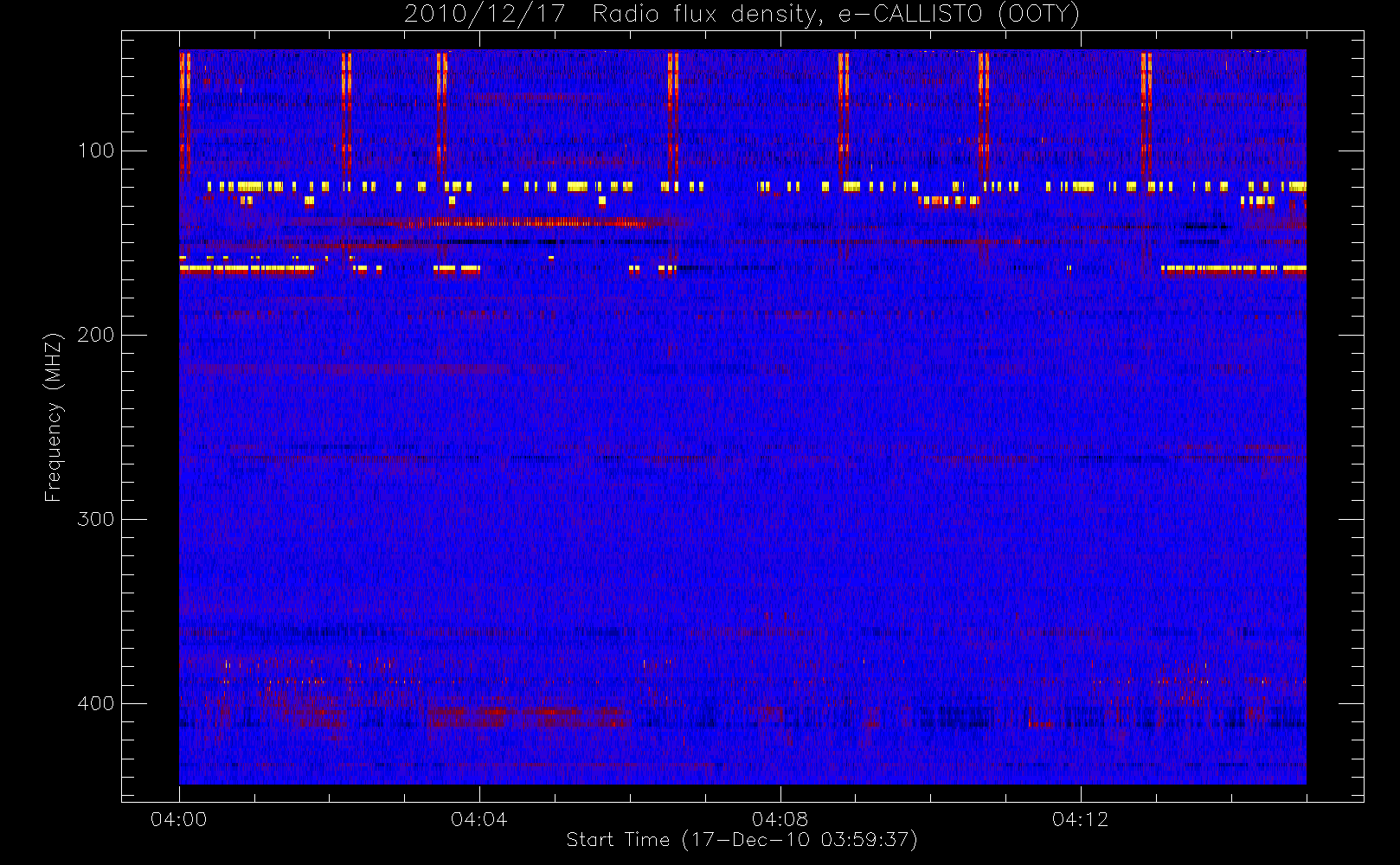Image resolution: width=1400 pixels, height=865 pixels.
Task: Click the 'Frequency (MHz)' axis label
Action: pos(54,417)
